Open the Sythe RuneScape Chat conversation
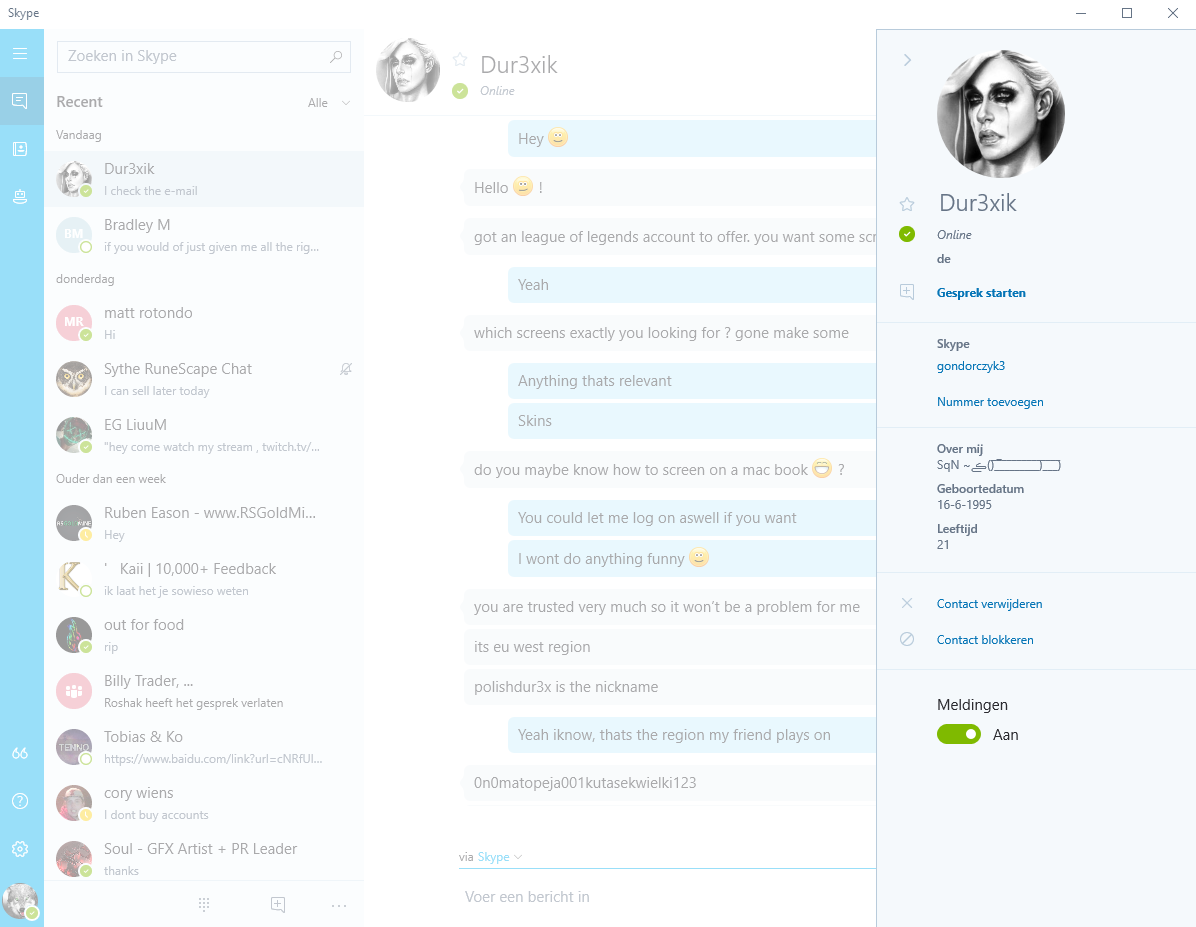 tap(204, 379)
